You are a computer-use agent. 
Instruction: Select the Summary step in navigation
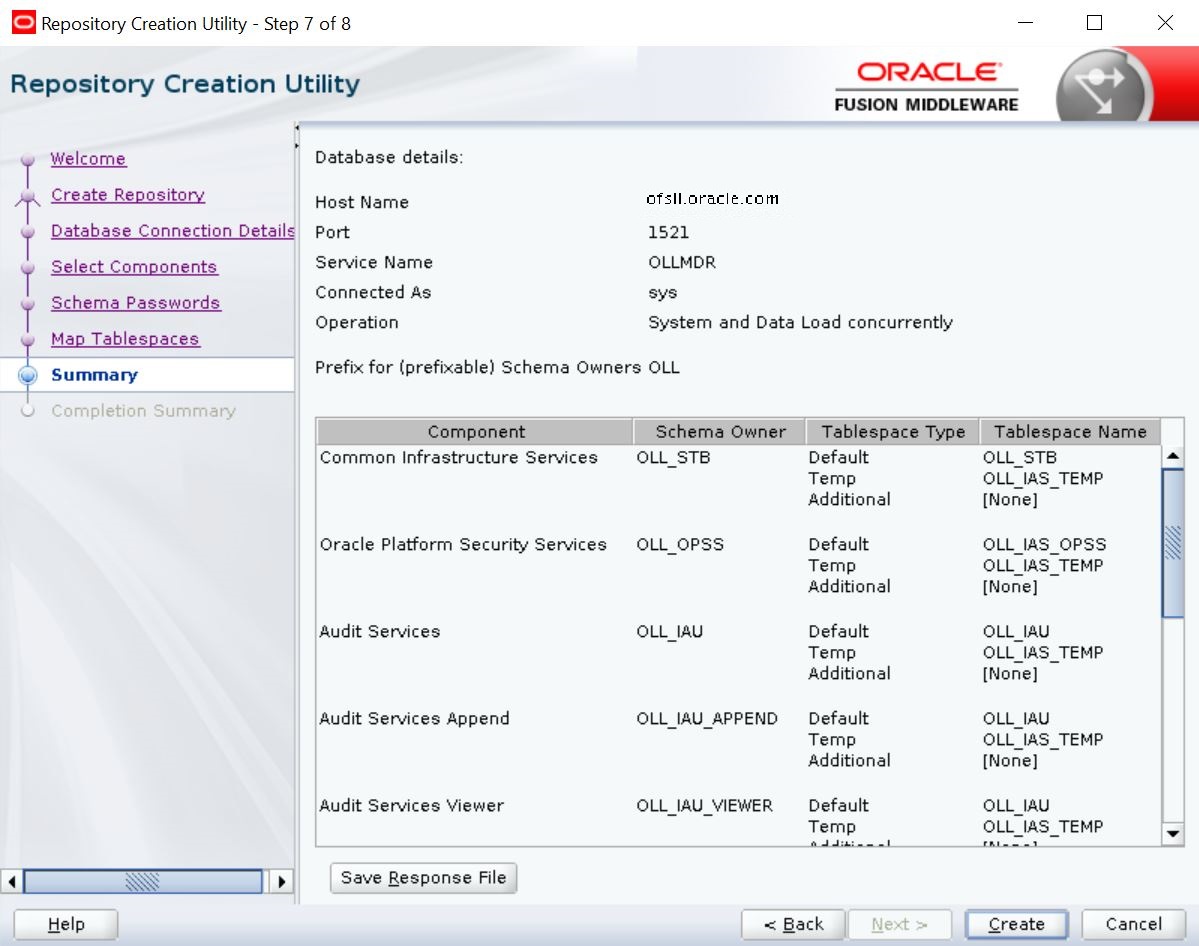(x=94, y=374)
